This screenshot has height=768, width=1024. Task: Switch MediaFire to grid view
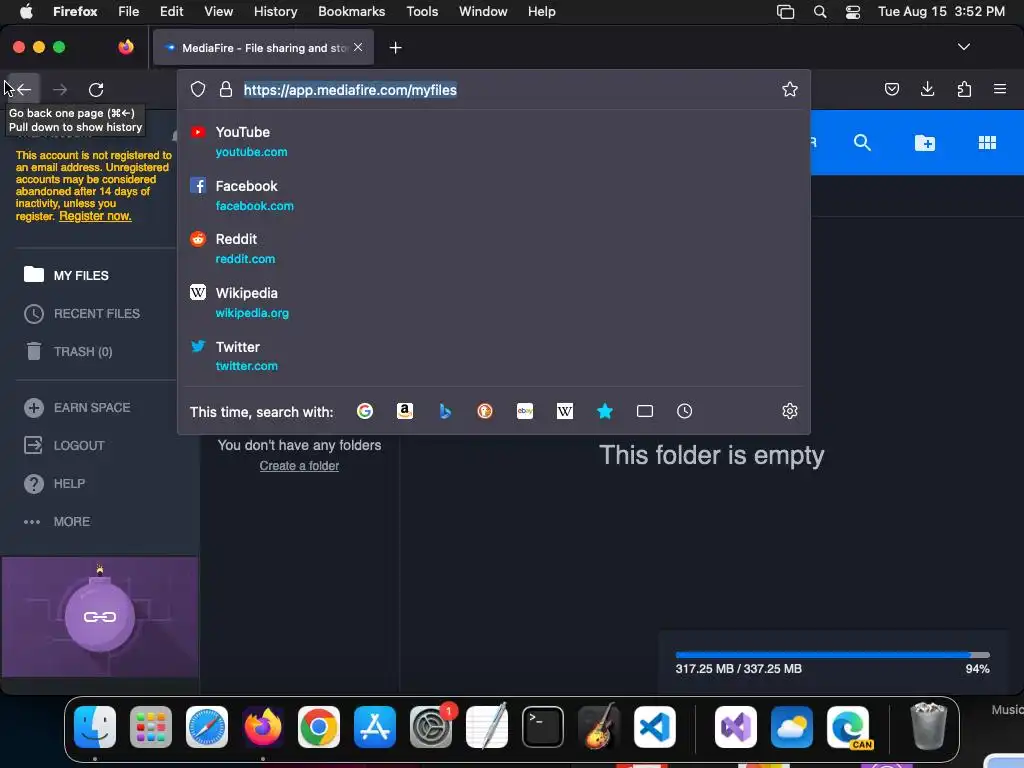click(x=987, y=143)
